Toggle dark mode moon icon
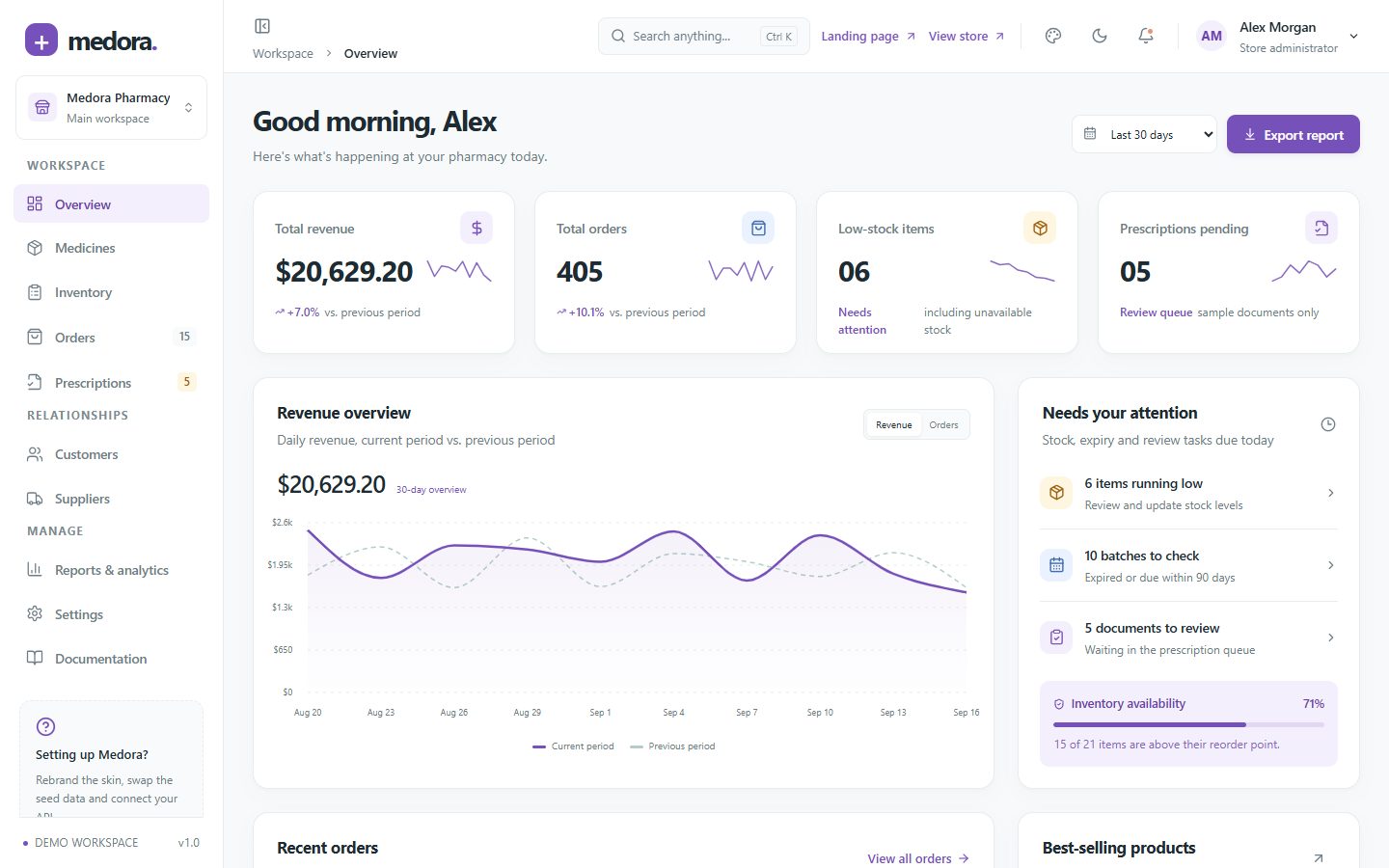 tap(1100, 36)
